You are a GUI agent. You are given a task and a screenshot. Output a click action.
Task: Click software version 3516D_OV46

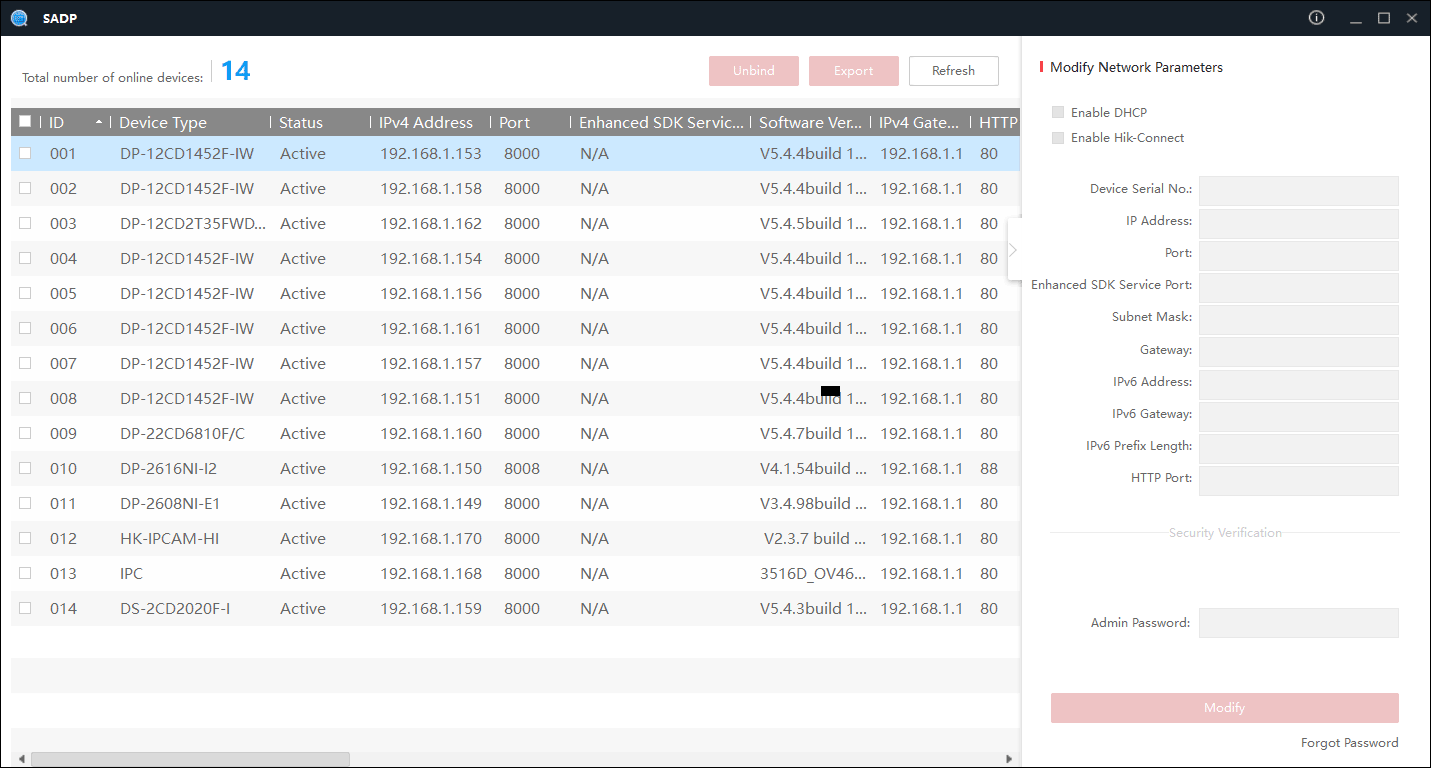tap(813, 574)
